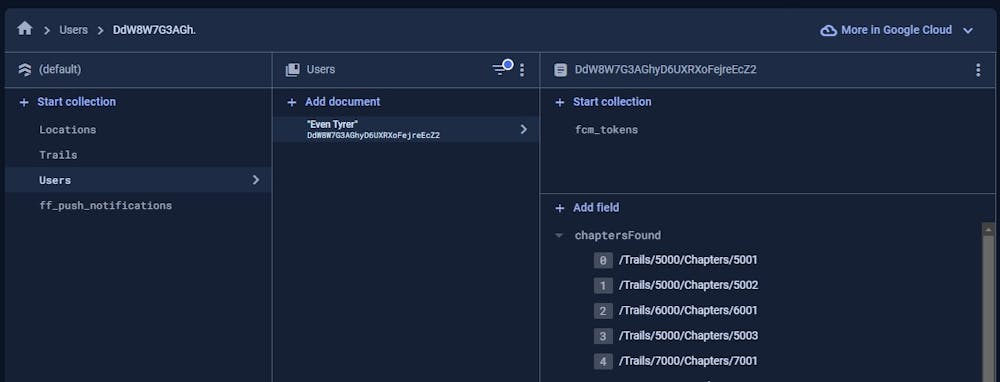Click array index 0 badge
This screenshot has width=1000, height=382.
click(x=603, y=260)
